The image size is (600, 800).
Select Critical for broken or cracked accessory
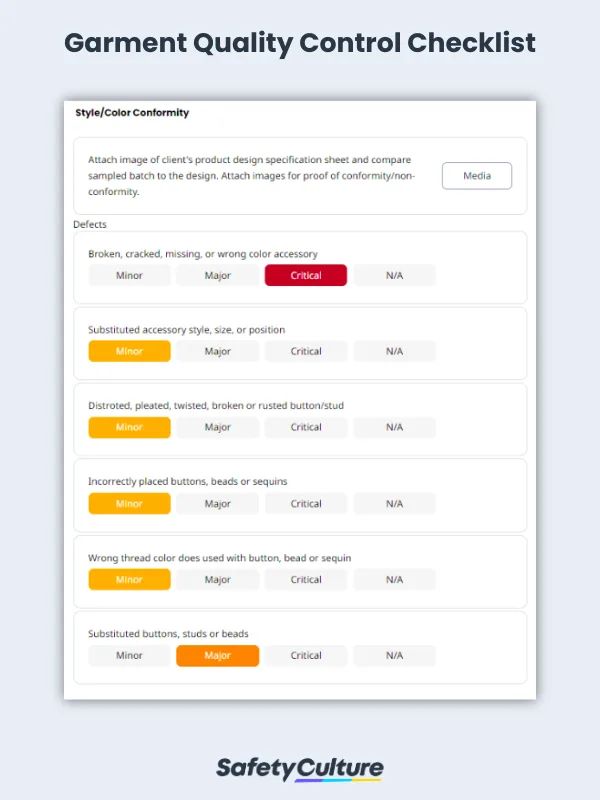306,275
